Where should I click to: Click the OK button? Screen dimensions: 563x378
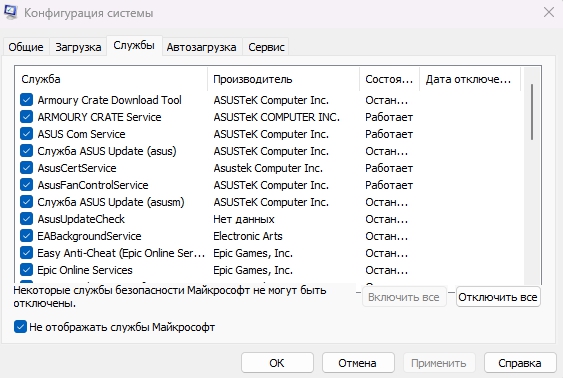click(x=277, y=363)
